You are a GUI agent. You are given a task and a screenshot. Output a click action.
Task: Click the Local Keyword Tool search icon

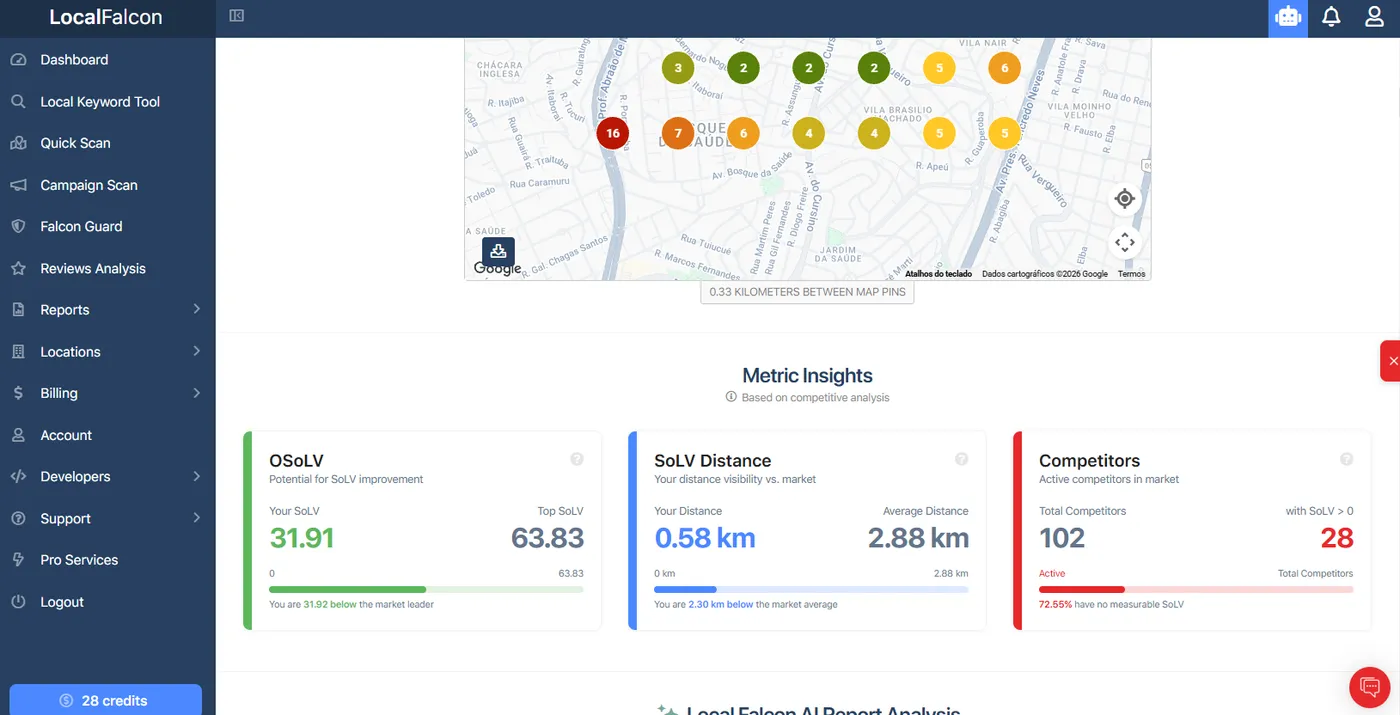18,102
